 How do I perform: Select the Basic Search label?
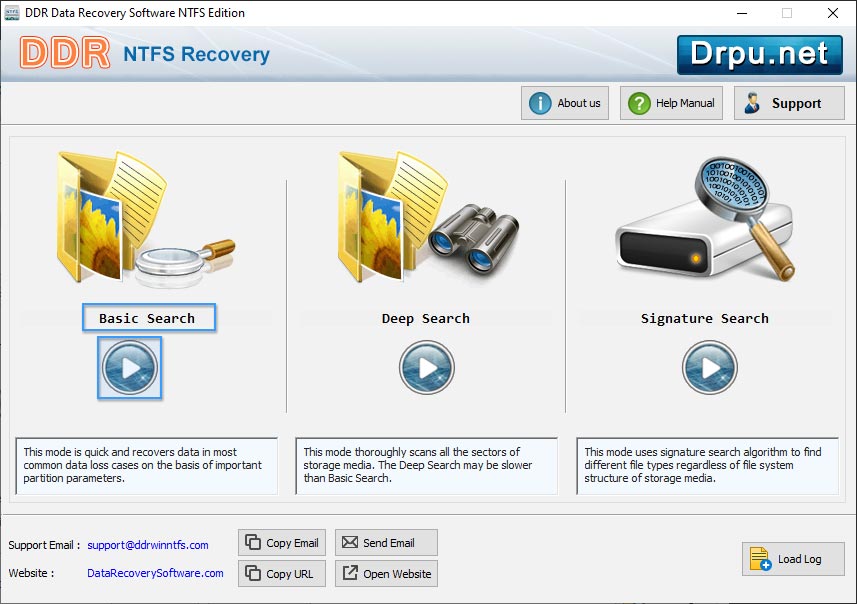click(x=149, y=318)
